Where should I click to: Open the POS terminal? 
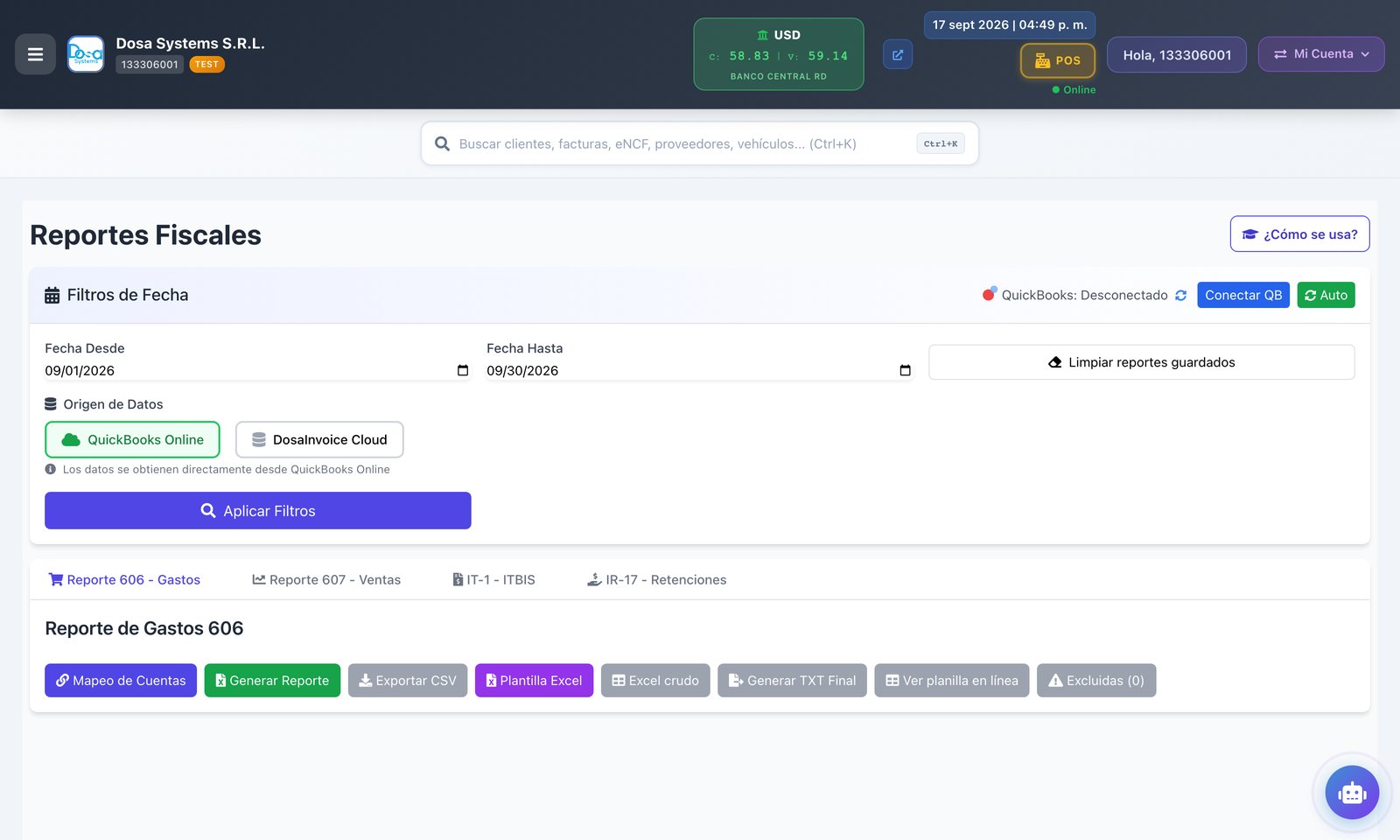point(1058,60)
